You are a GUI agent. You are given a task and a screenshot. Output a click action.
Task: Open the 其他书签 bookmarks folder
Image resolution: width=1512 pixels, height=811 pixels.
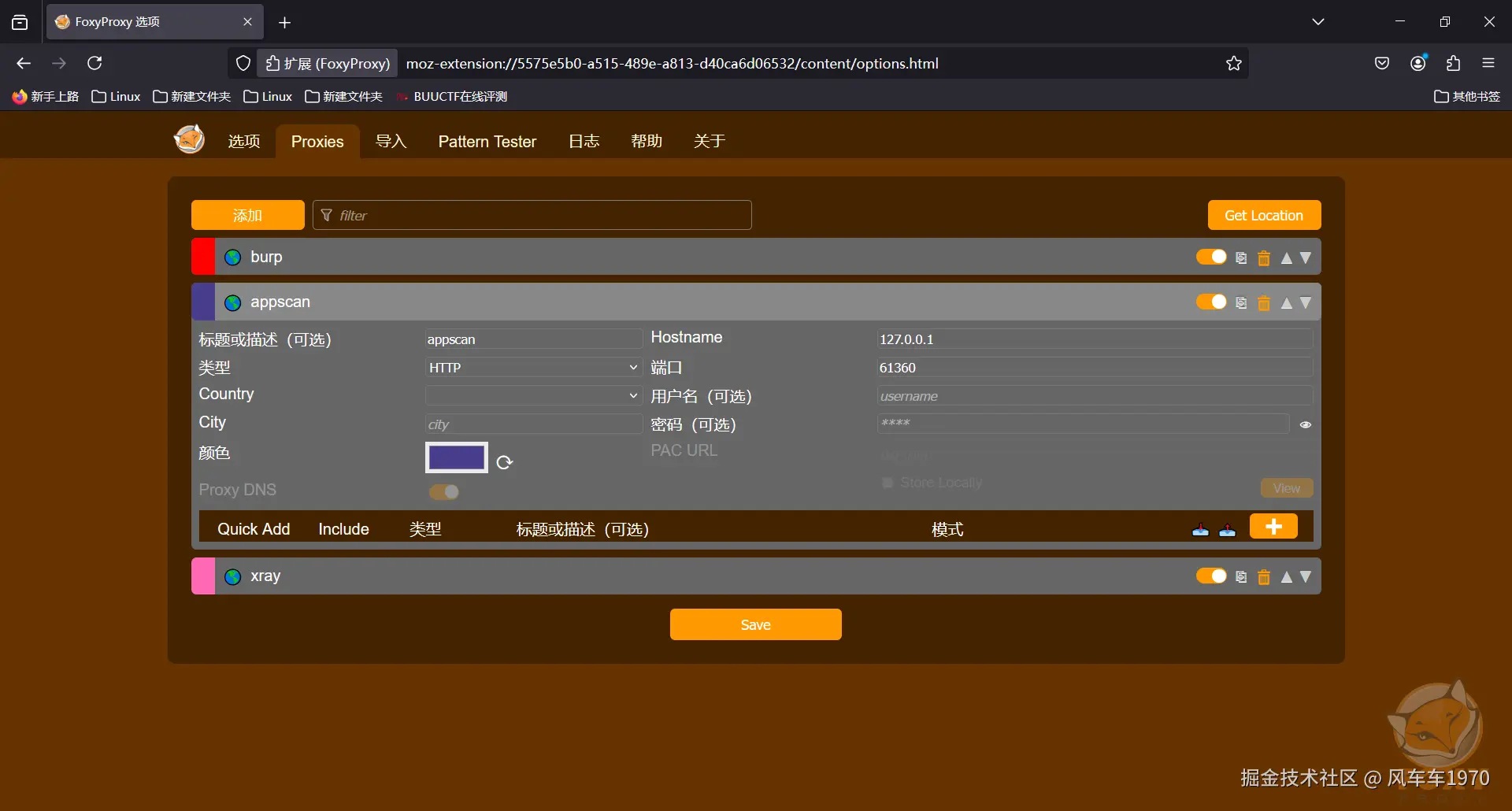pyautogui.click(x=1467, y=97)
